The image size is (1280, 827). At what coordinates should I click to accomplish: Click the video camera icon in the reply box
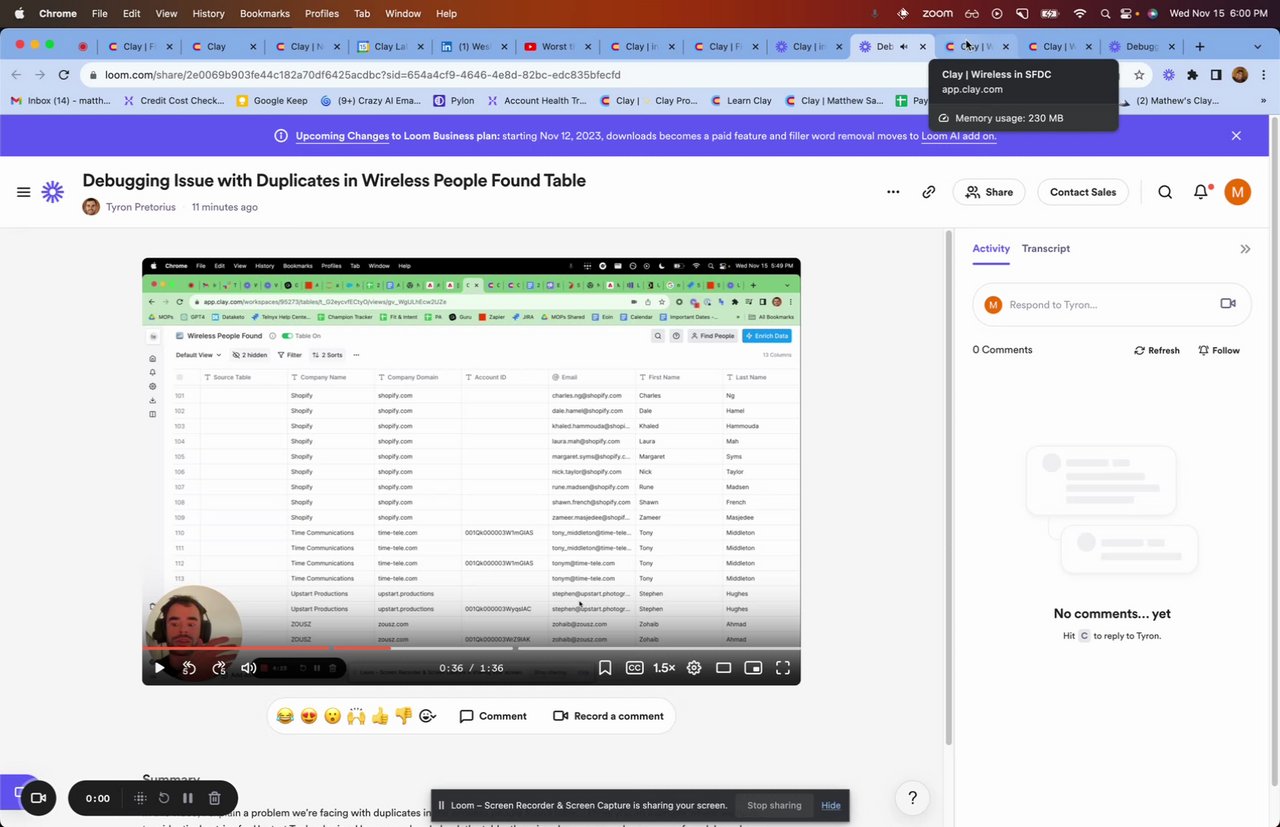pyautogui.click(x=1228, y=304)
